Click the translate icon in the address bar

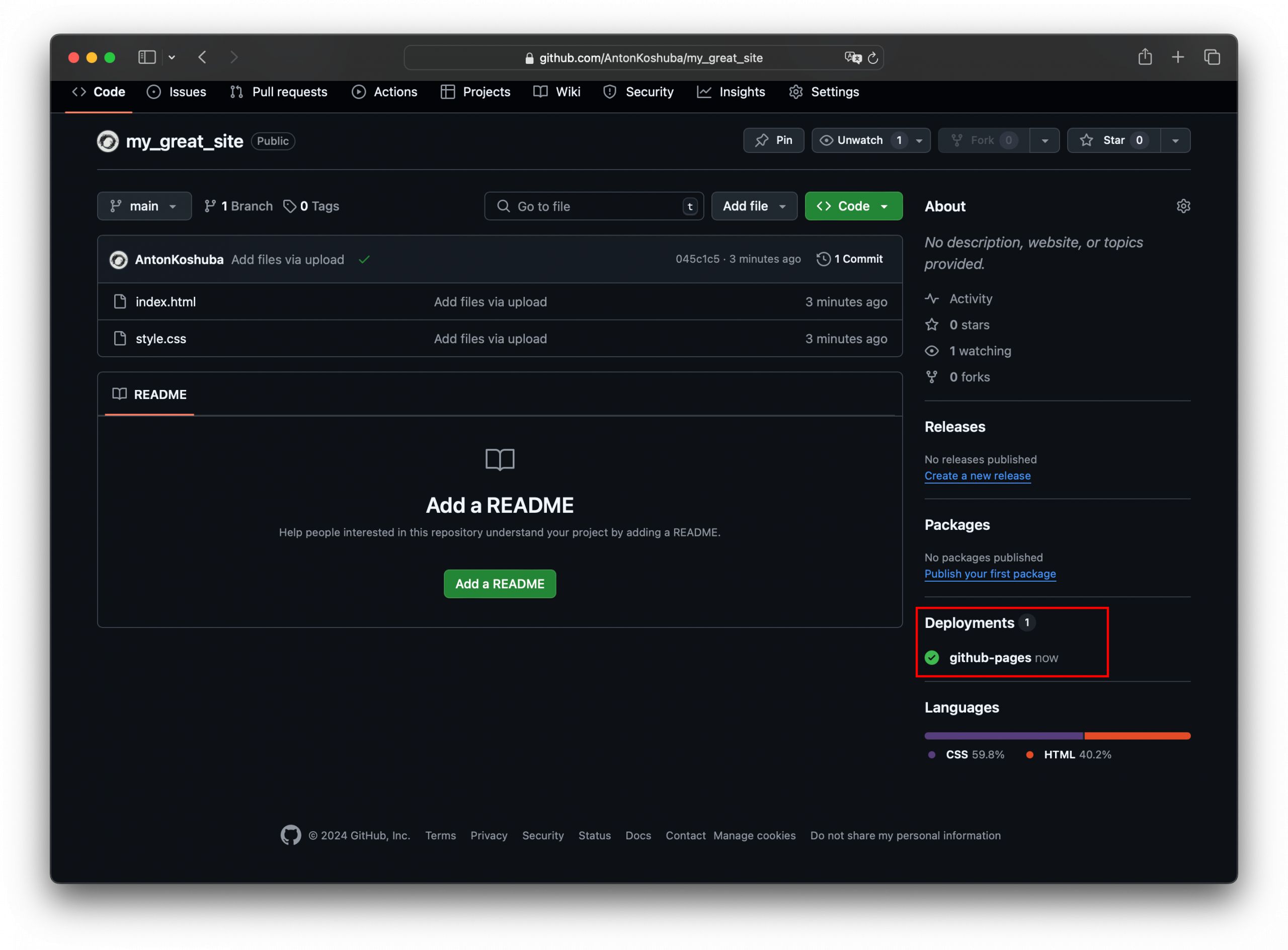click(x=853, y=57)
